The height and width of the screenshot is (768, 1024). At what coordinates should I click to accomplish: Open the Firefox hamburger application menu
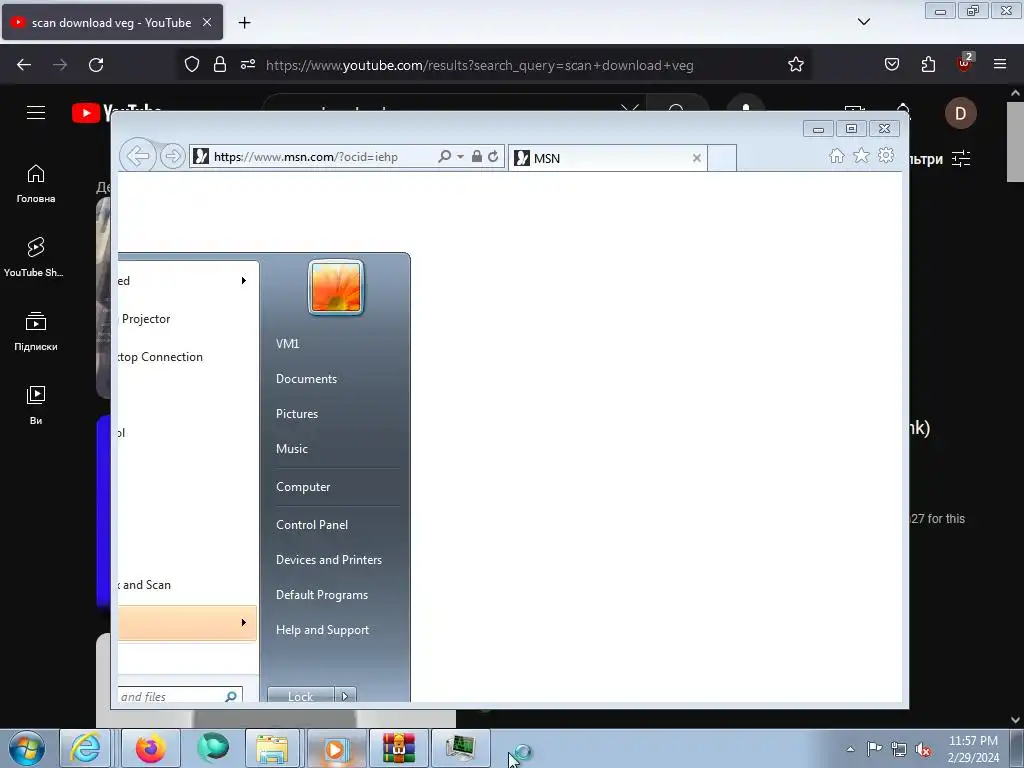pyautogui.click(x=1000, y=64)
